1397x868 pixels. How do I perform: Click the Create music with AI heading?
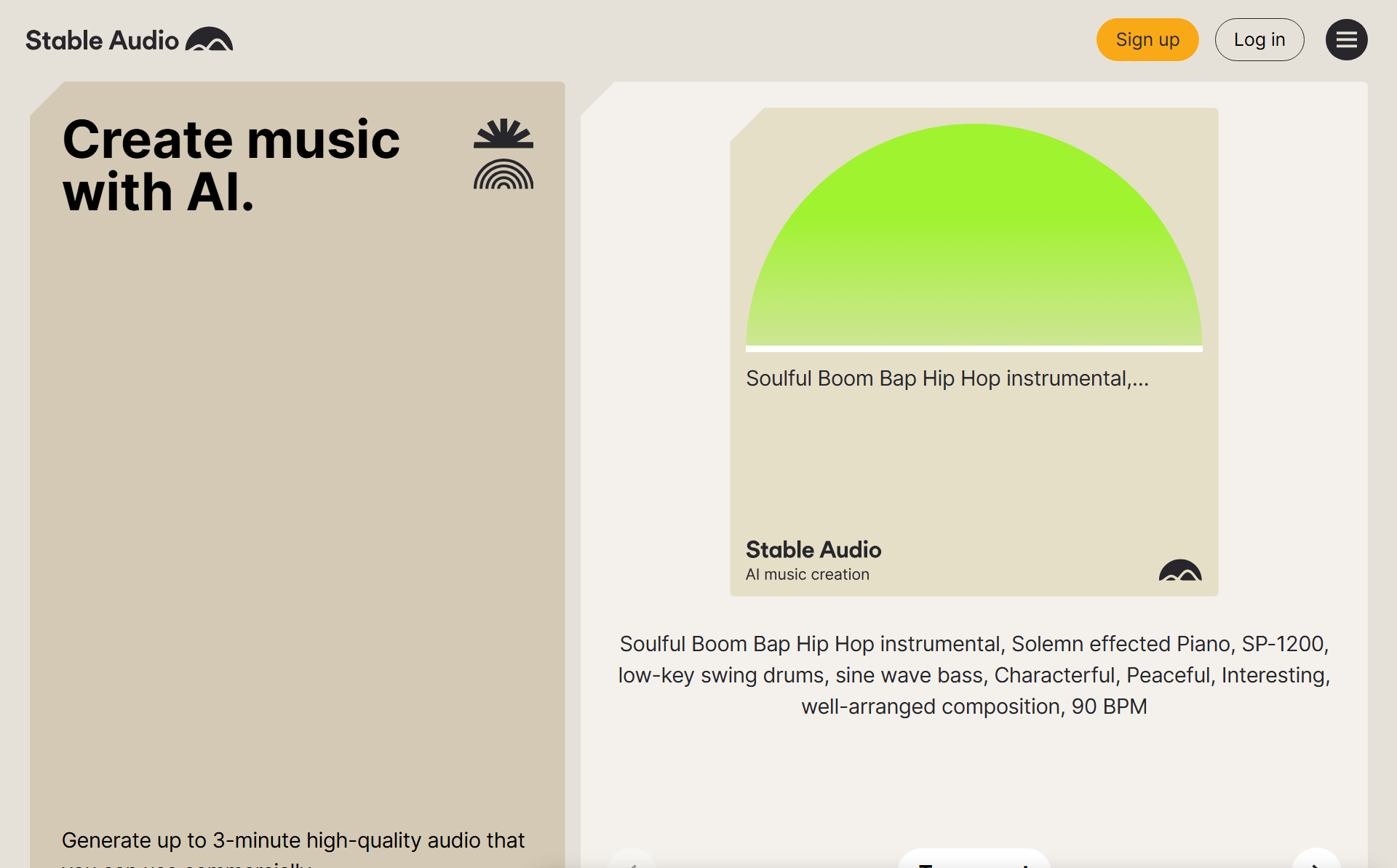click(x=231, y=164)
